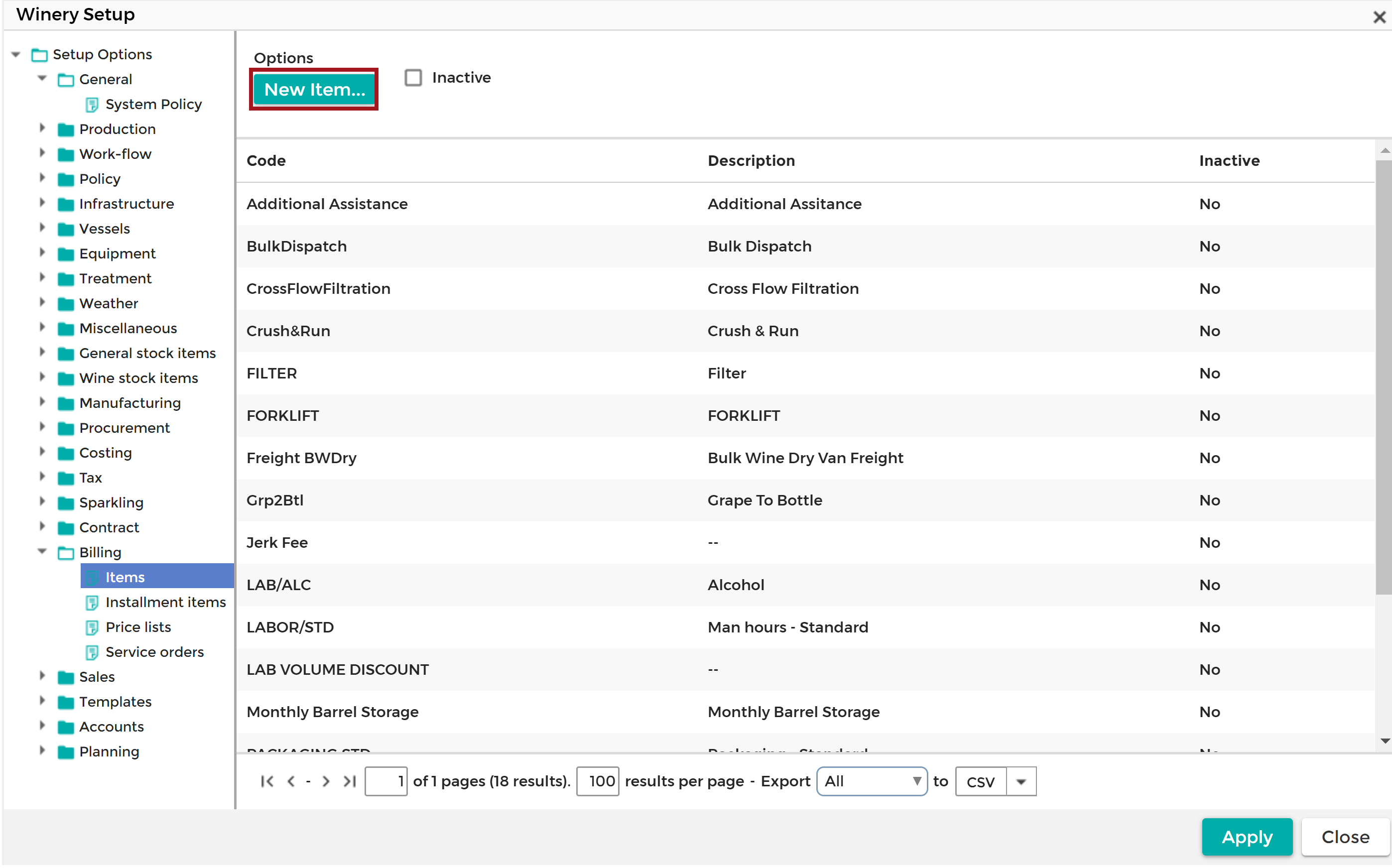Select the Jerk Fee item row

(x=805, y=542)
